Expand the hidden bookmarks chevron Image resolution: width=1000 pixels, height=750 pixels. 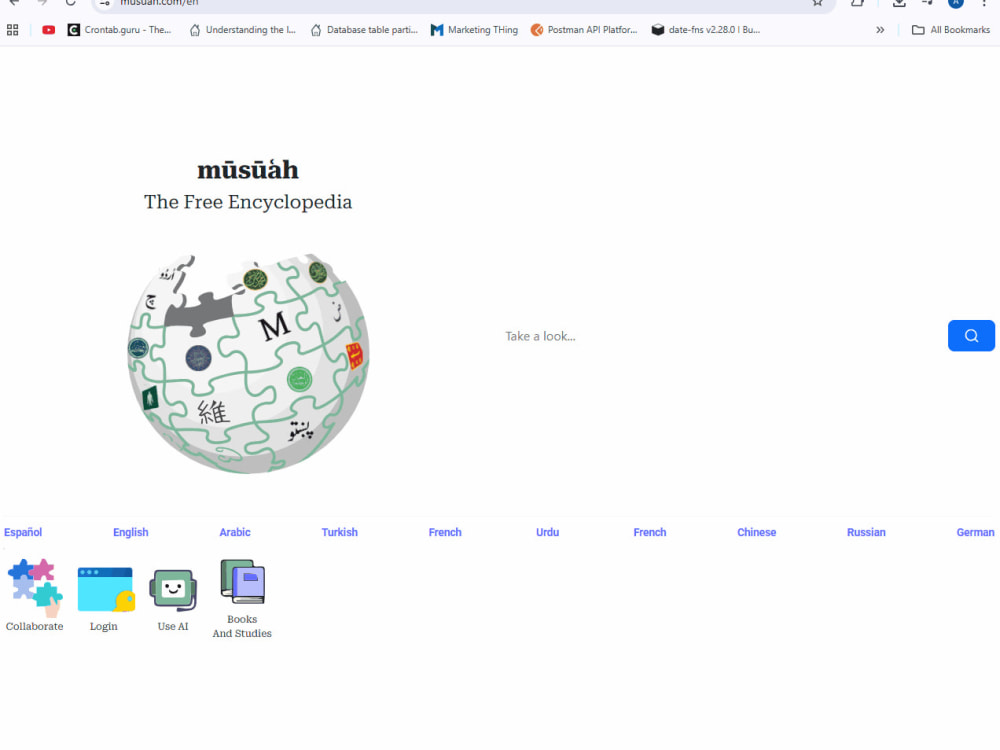pyautogui.click(x=880, y=30)
